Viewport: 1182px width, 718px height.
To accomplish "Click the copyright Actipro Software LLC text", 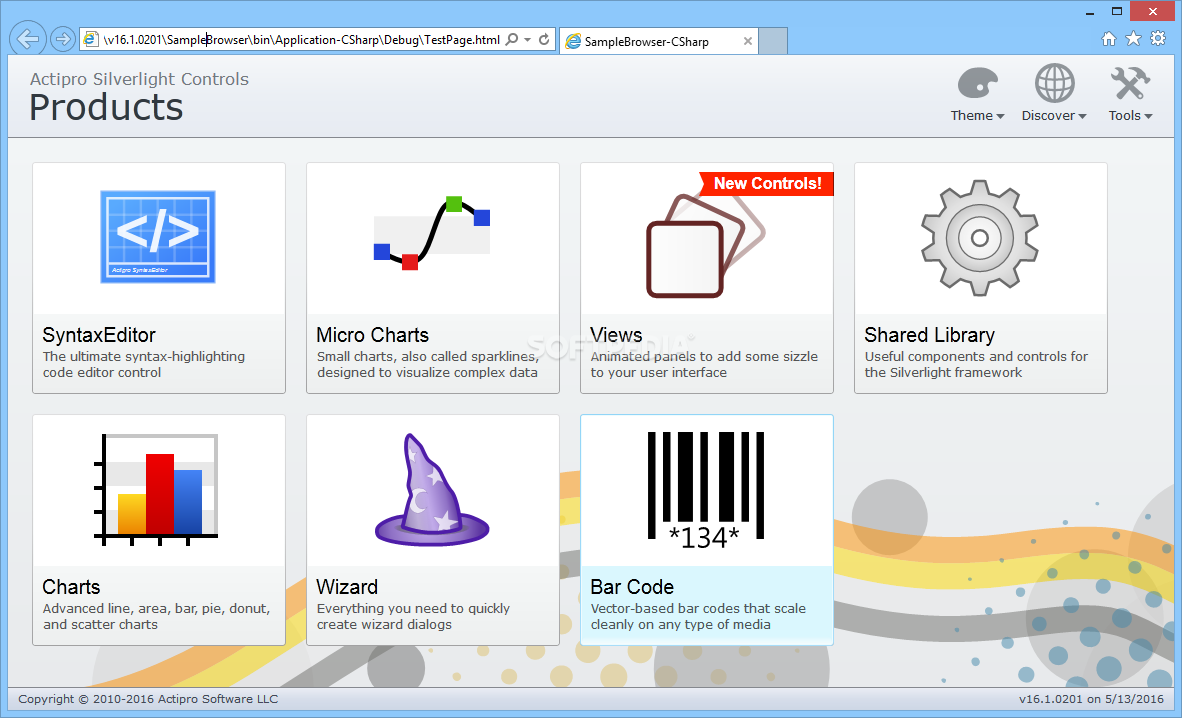I will 148,699.
